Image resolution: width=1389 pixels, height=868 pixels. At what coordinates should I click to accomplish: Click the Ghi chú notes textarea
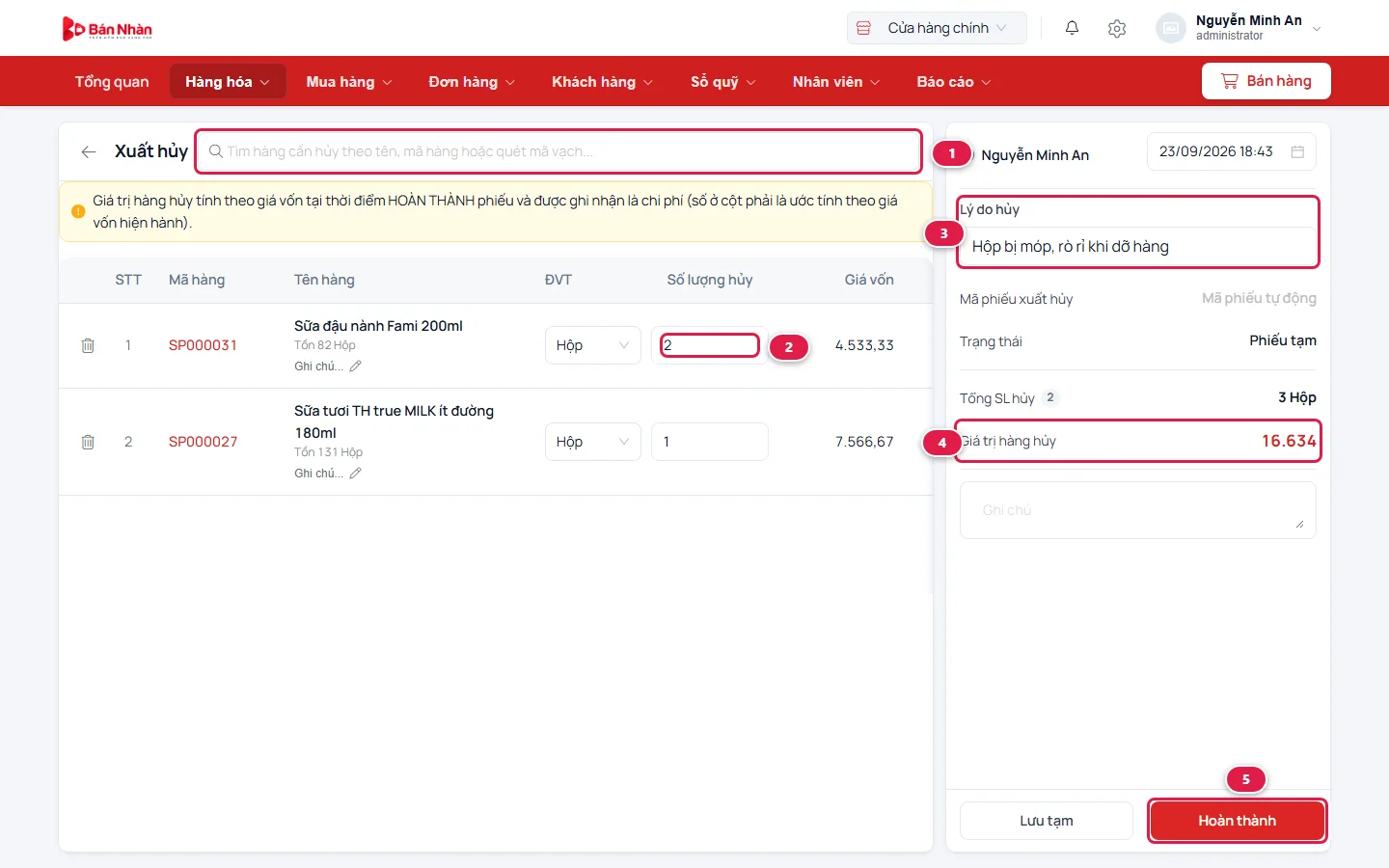pyautogui.click(x=1138, y=510)
